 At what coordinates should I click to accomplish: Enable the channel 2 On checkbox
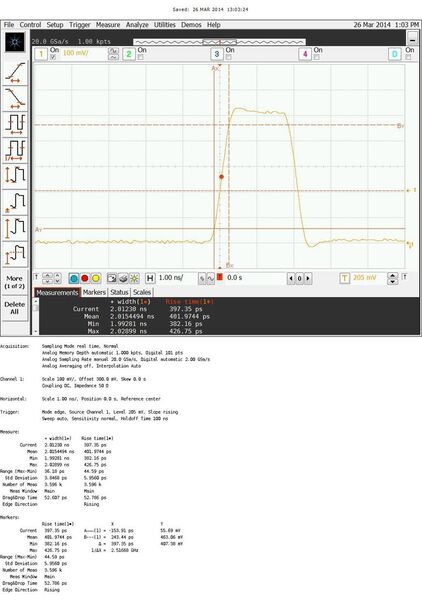(x=140, y=57)
